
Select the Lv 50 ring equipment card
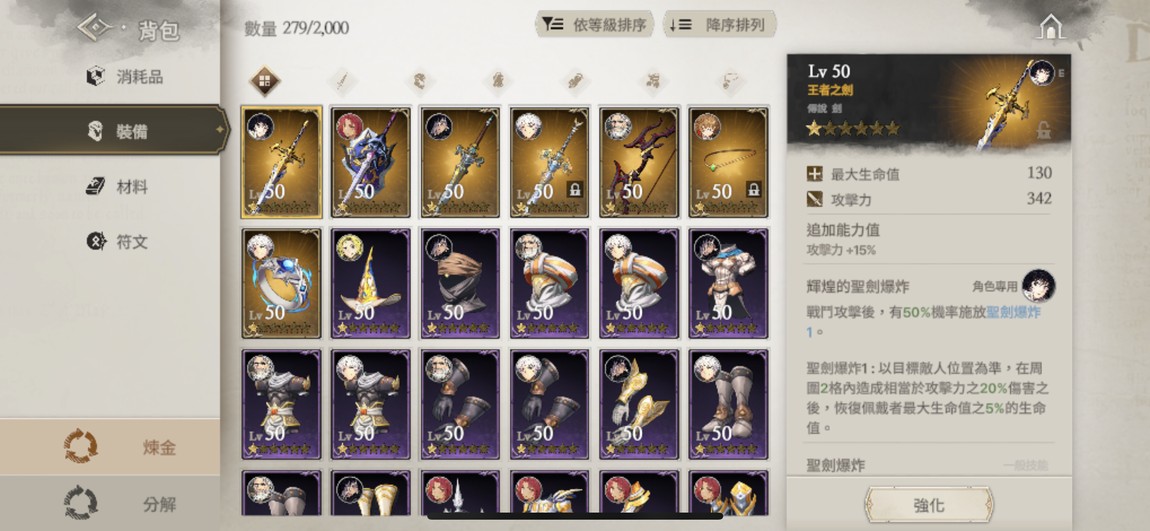click(282, 283)
